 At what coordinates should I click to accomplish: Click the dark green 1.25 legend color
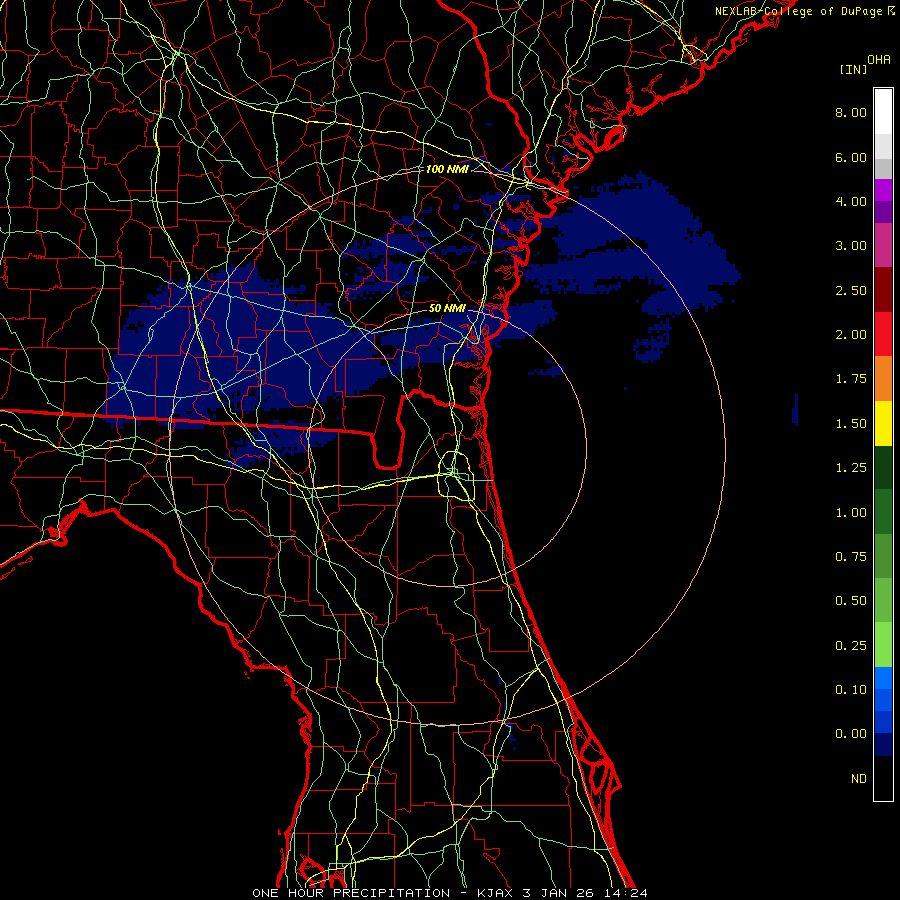pos(883,467)
